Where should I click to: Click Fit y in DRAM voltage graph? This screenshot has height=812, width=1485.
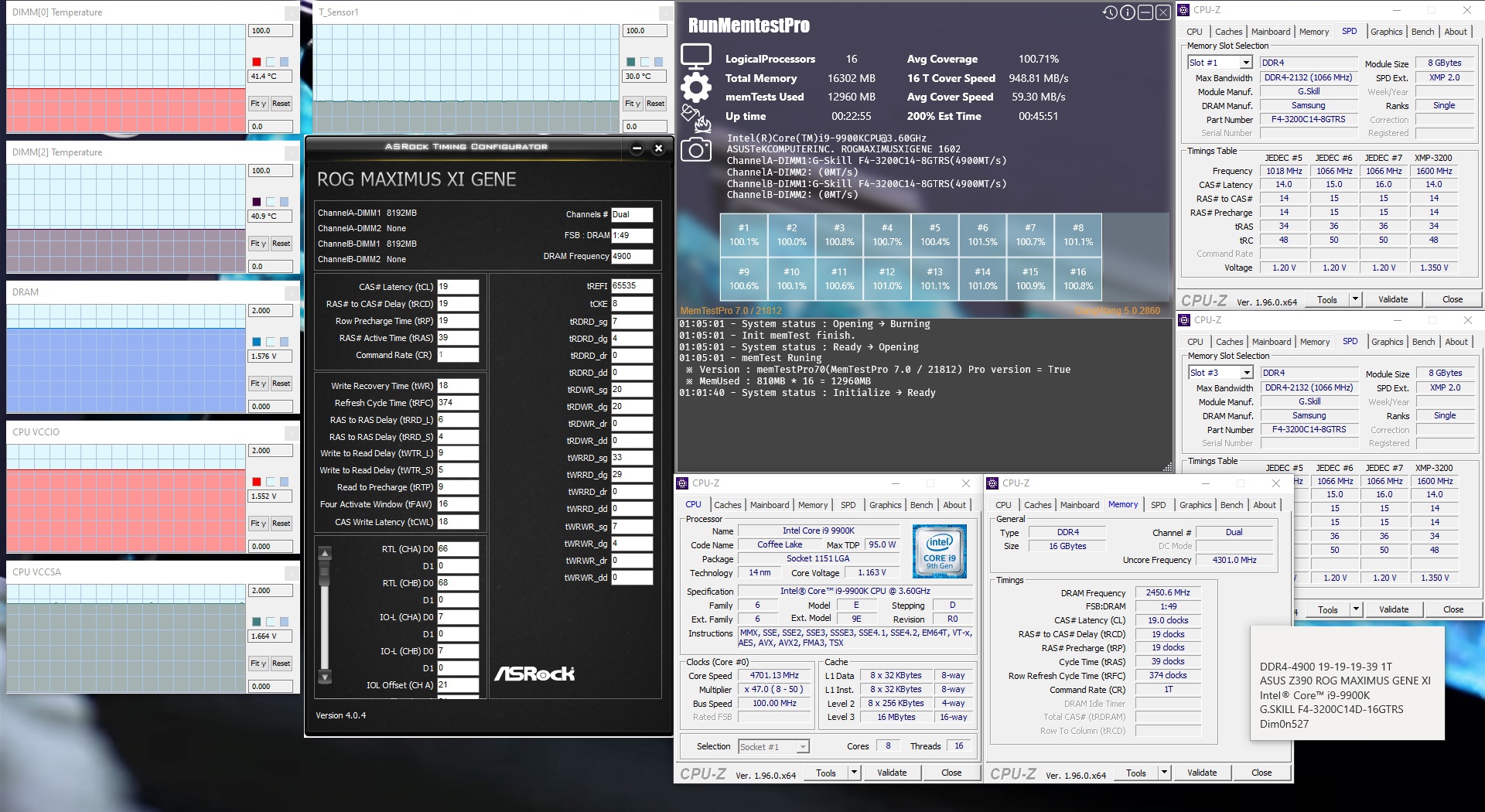point(258,384)
